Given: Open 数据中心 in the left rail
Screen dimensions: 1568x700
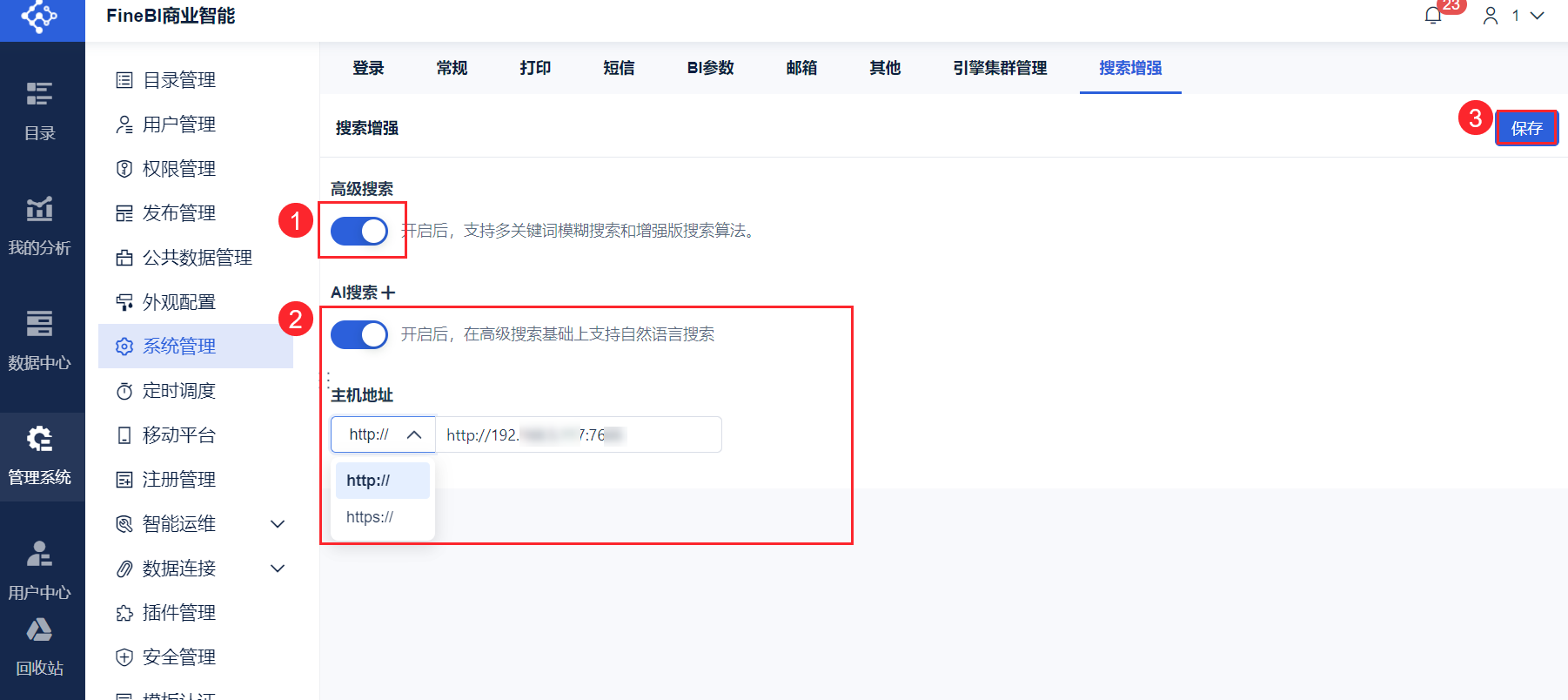Looking at the screenshot, I should coord(40,340).
